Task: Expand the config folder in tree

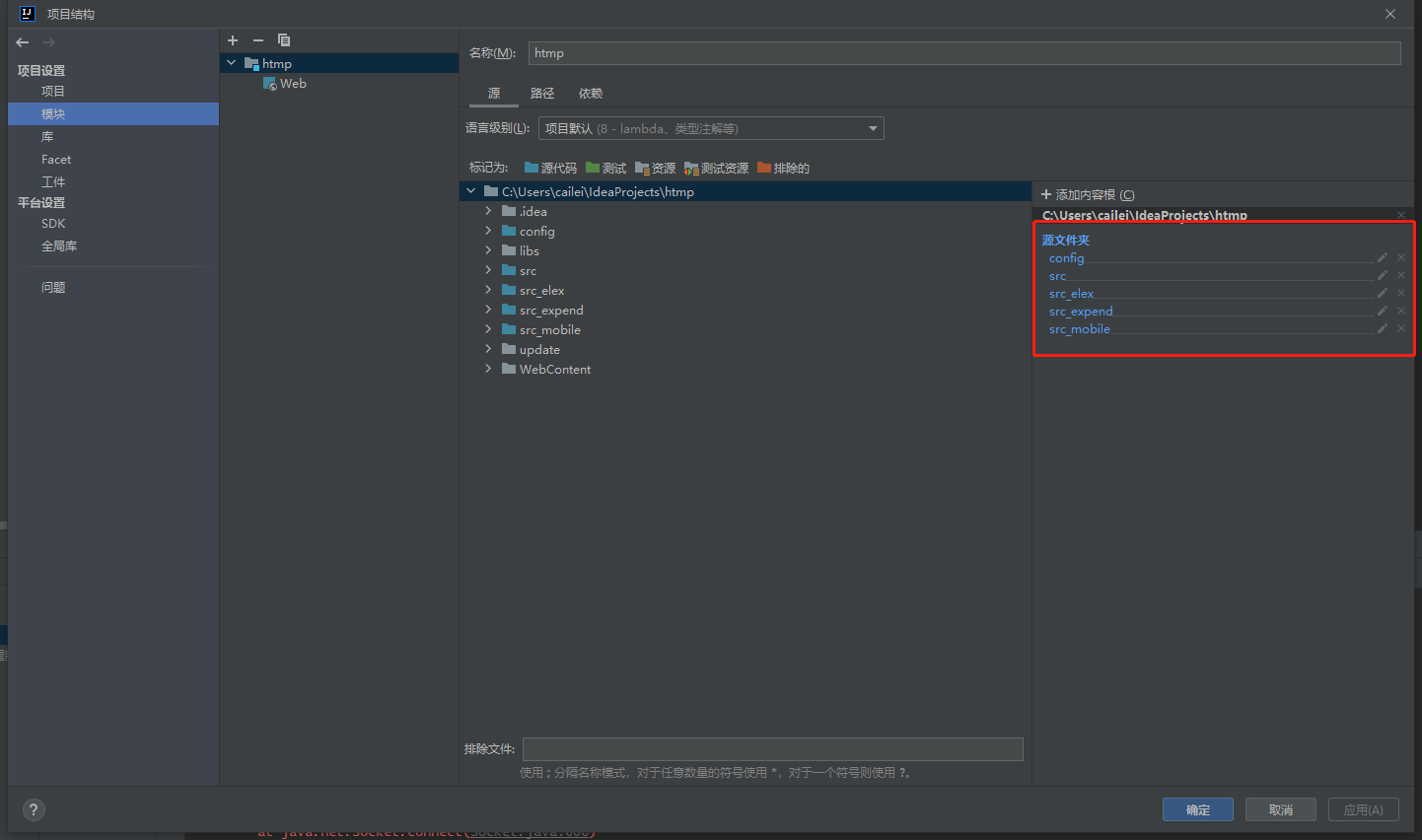Action: tap(488, 231)
